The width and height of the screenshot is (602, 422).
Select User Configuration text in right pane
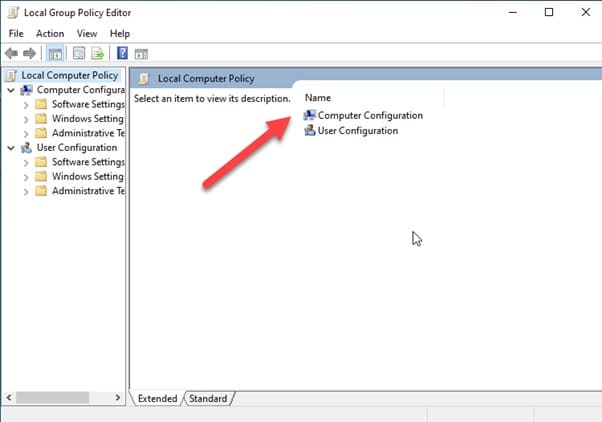(x=358, y=131)
